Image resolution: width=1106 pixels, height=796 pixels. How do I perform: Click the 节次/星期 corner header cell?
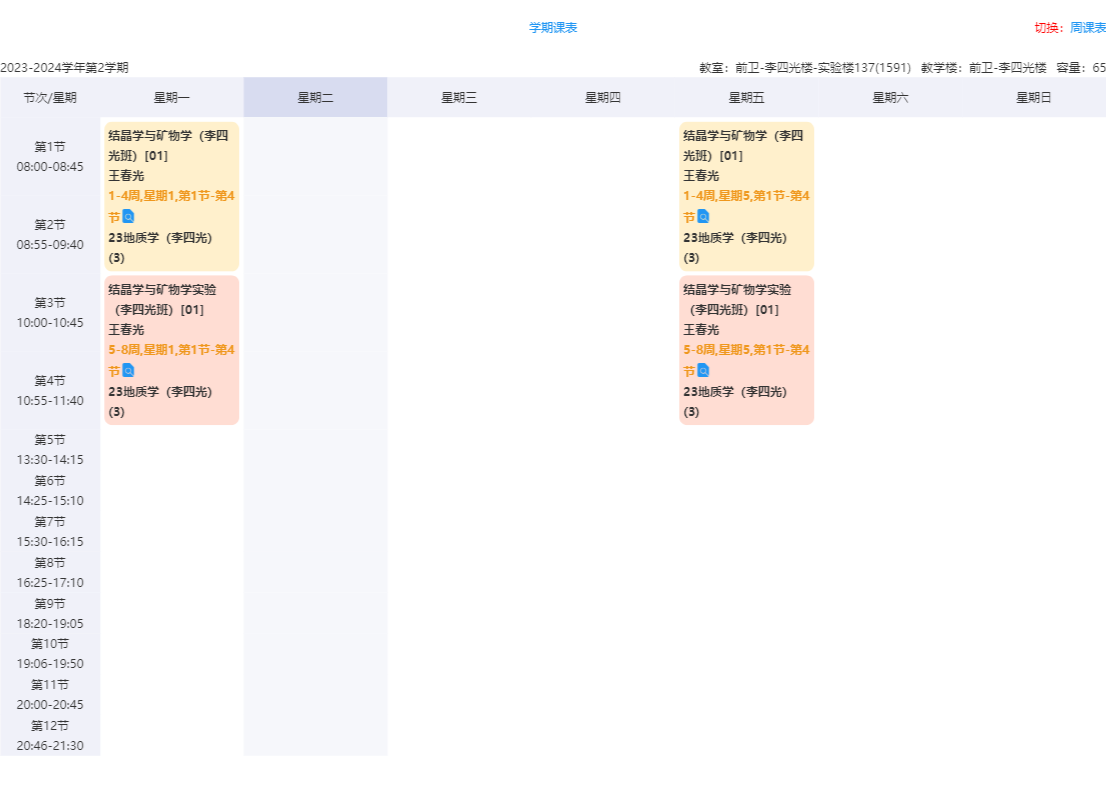[x=50, y=97]
